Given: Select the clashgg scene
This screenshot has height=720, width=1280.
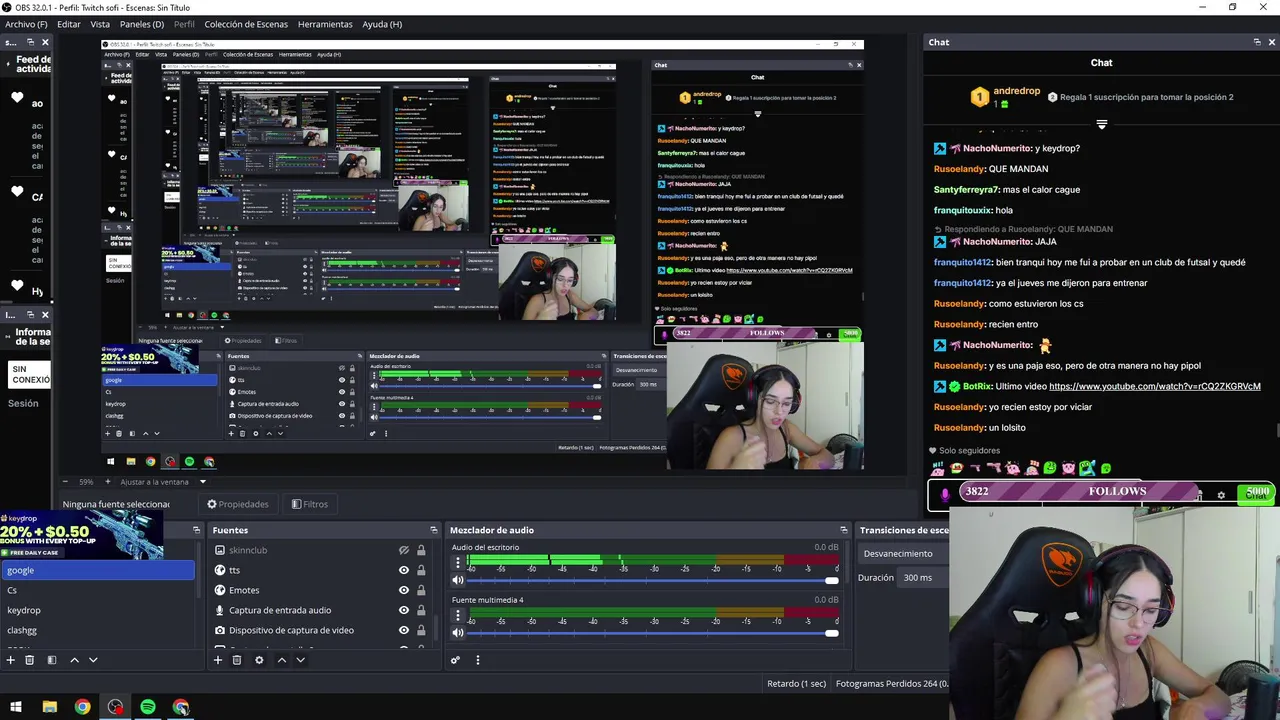Looking at the screenshot, I should pyautogui.click(x=98, y=630).
